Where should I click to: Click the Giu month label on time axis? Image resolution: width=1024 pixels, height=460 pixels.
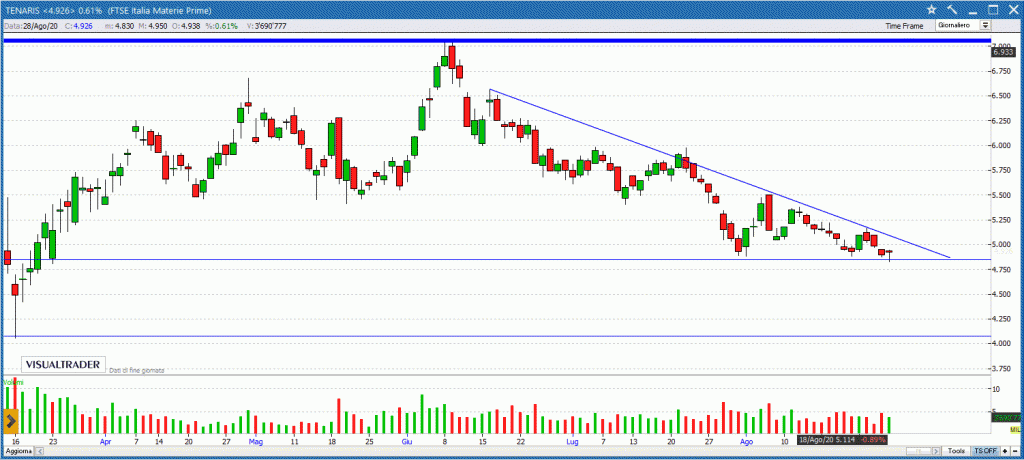[406, 442]
